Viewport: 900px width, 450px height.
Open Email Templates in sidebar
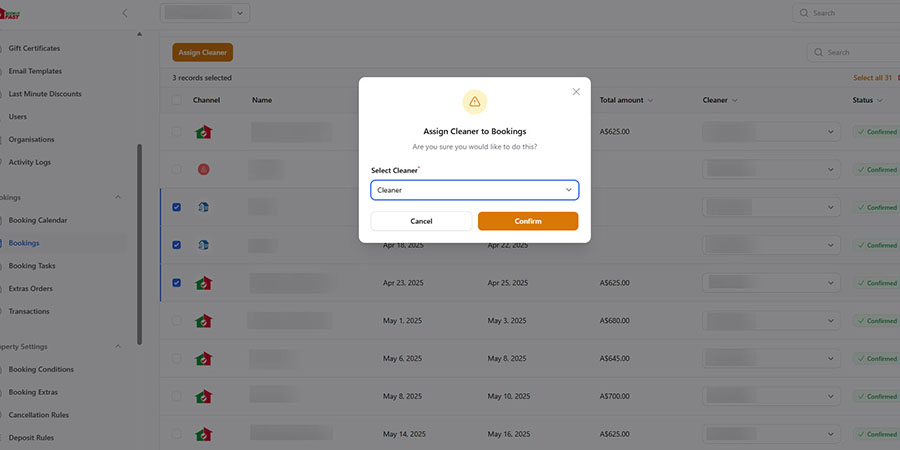[x=35, y=71]
